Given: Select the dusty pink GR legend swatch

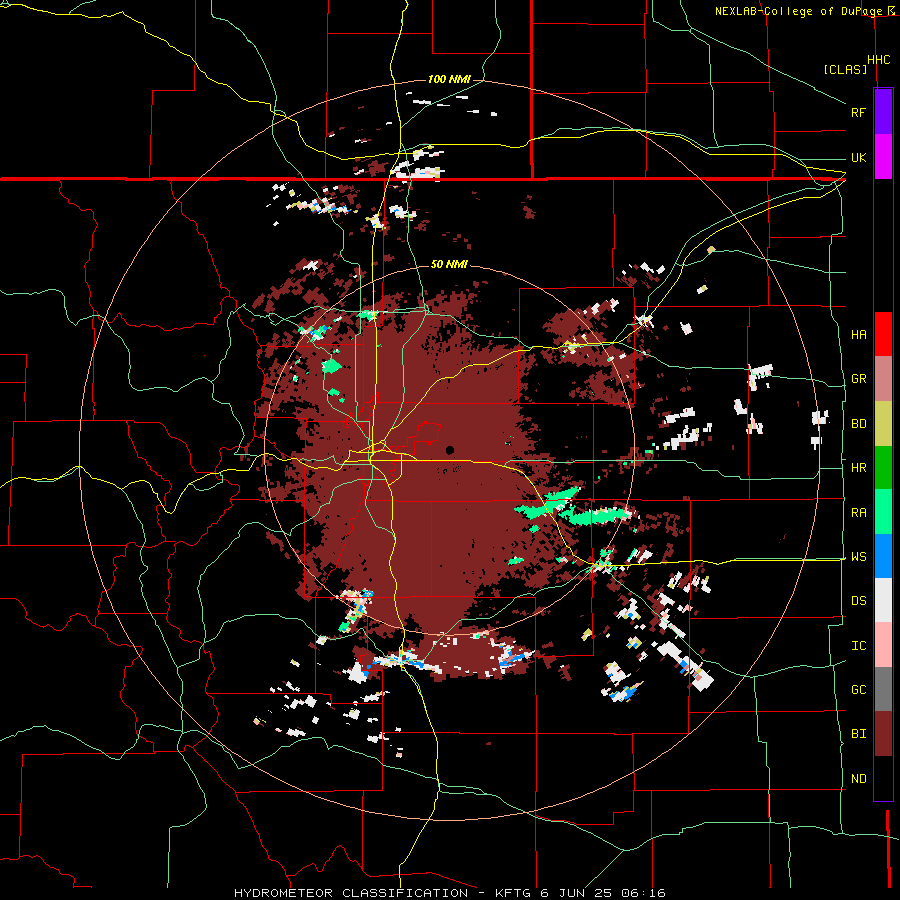Looking at the screenshot, I should (883, 379).
